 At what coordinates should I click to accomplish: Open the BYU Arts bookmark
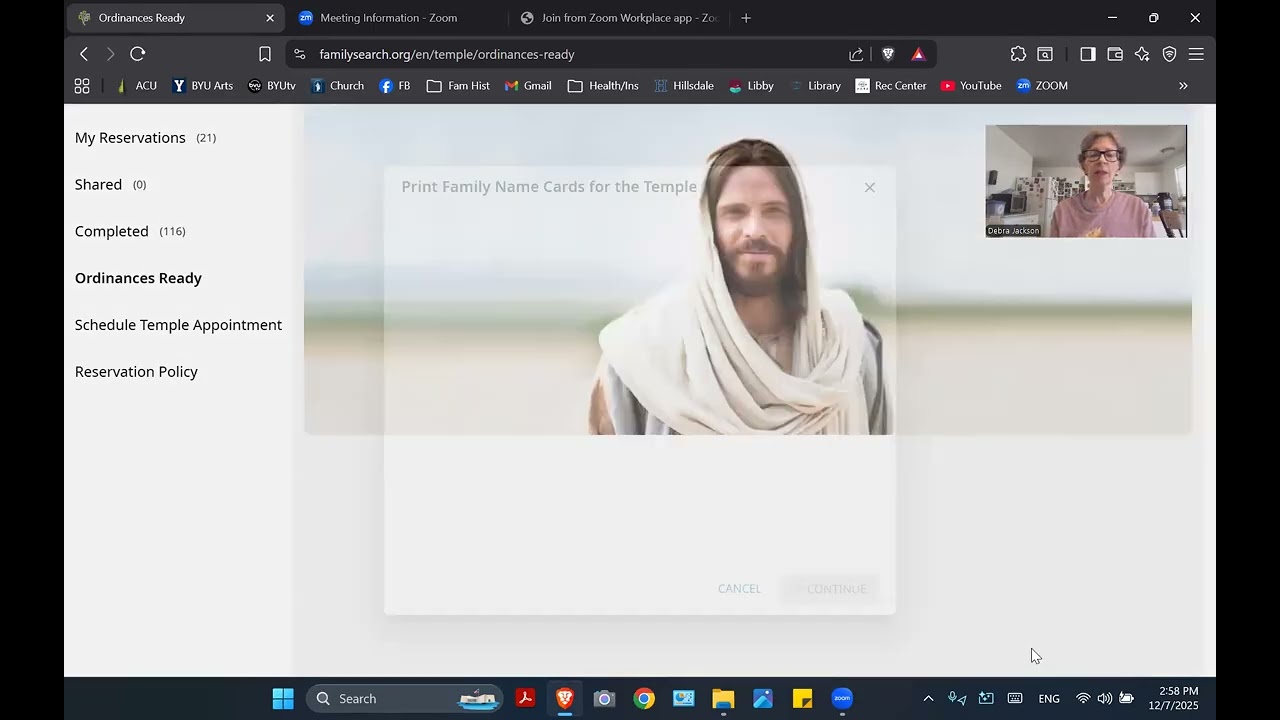coord(203,86)
